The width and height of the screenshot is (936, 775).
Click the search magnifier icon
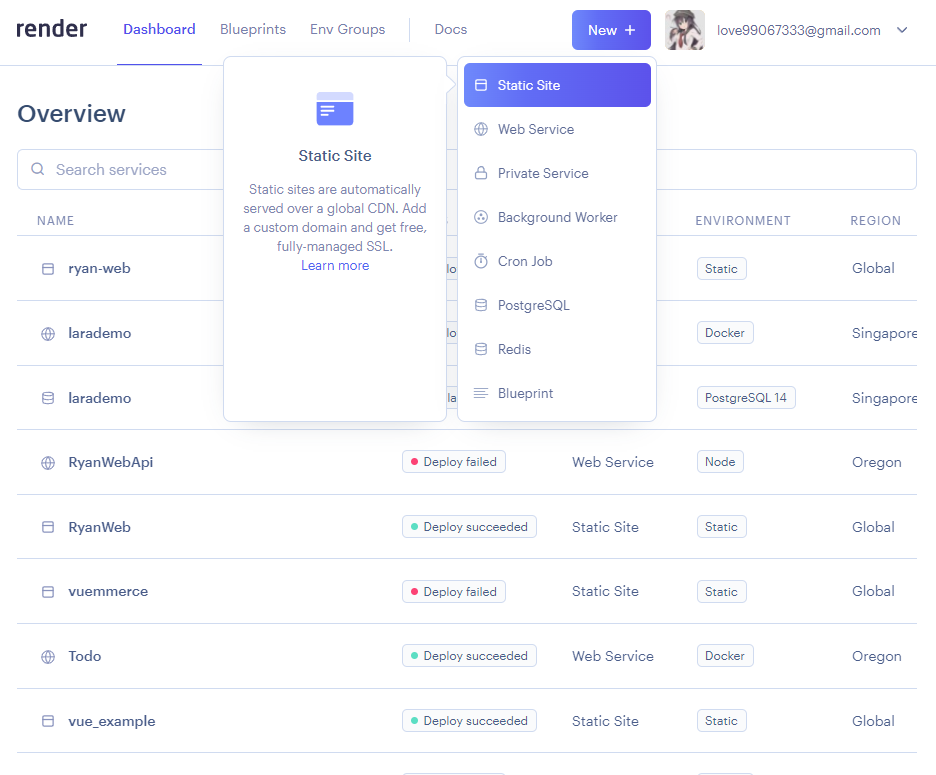[x=38, y=169]
